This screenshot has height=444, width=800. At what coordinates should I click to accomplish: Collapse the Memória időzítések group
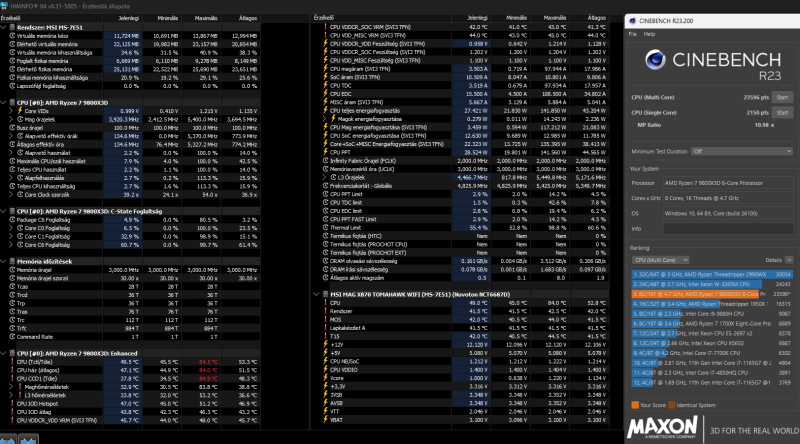[4, 261]
